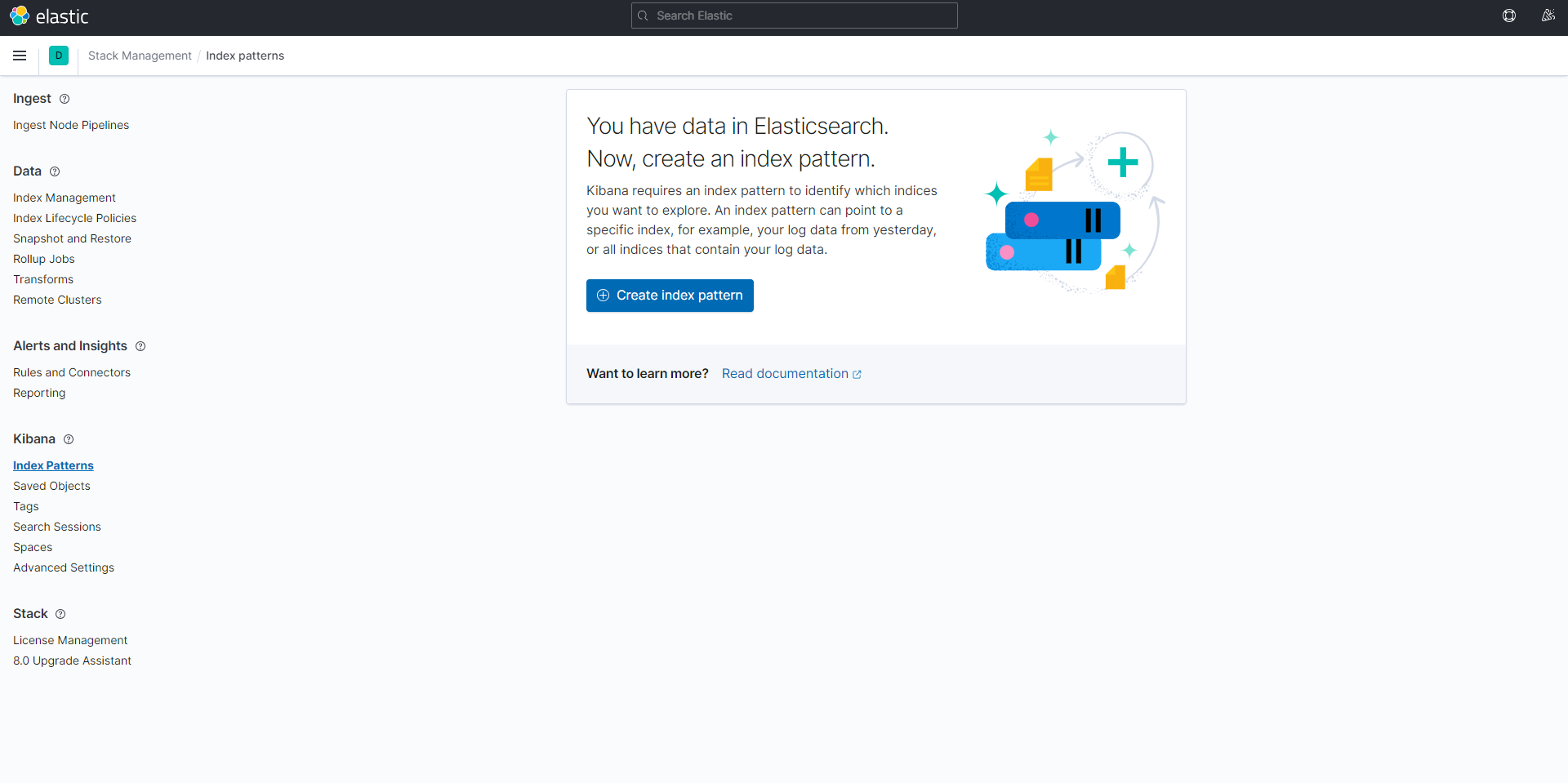Click the help icon in the top bar

click(1509, 16)
